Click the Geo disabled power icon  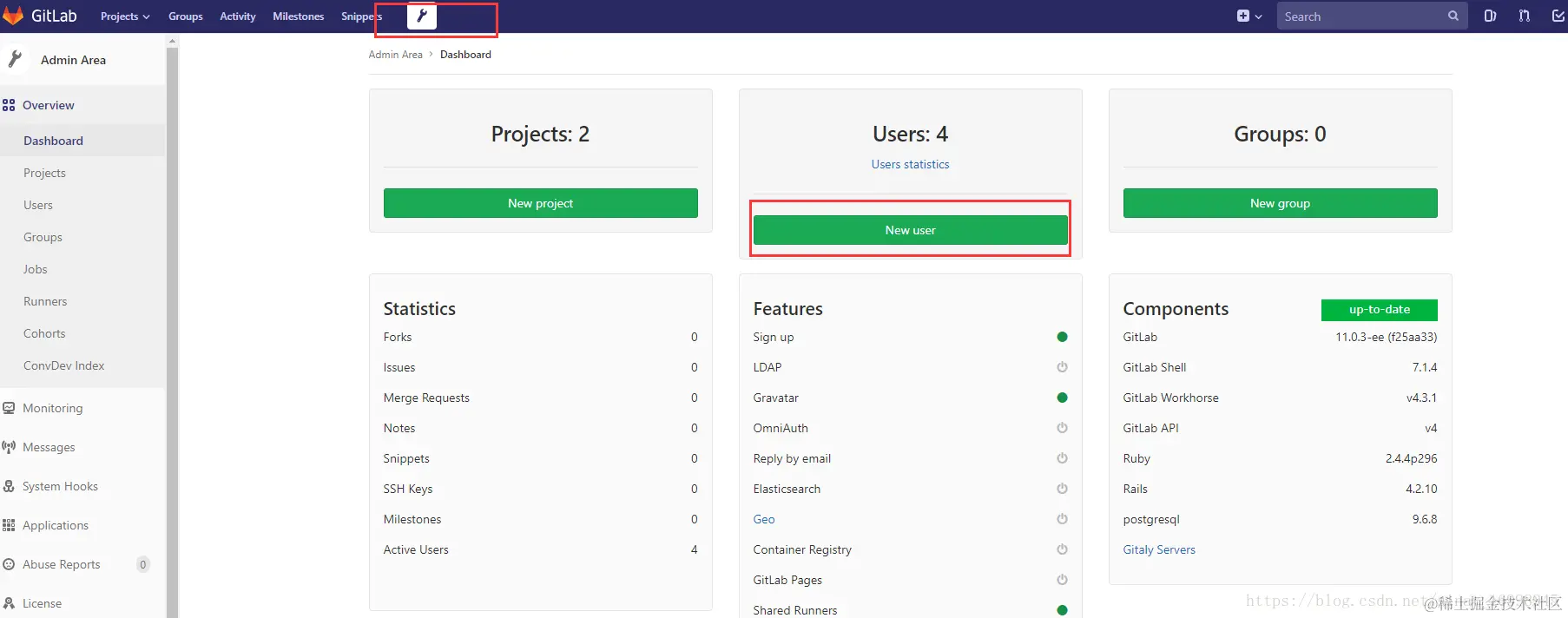point(1062,519)
